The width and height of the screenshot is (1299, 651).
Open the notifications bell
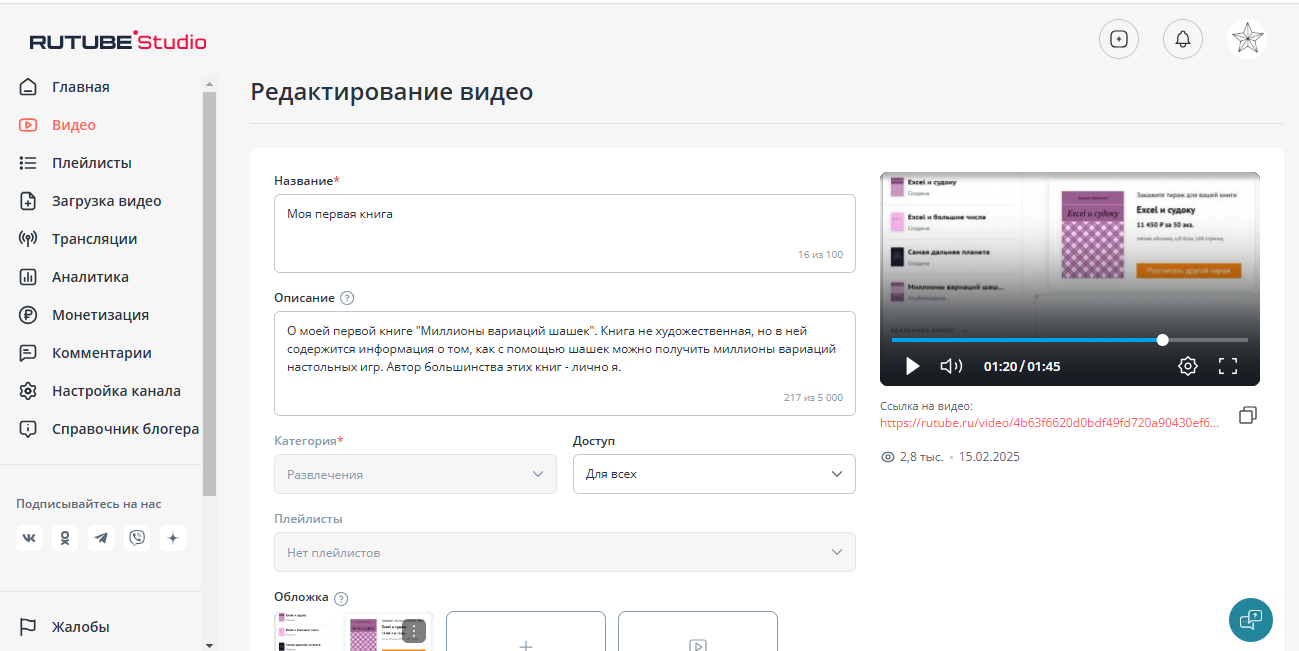tap(1183, 39)
